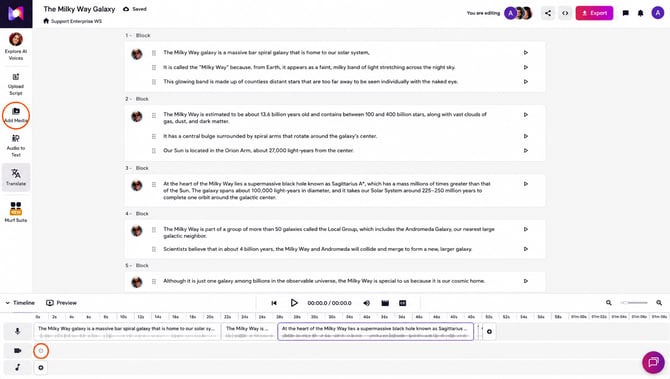Open the Support Enterprise WS workspace link
670x379 pixels.
(x=76, y=21)
